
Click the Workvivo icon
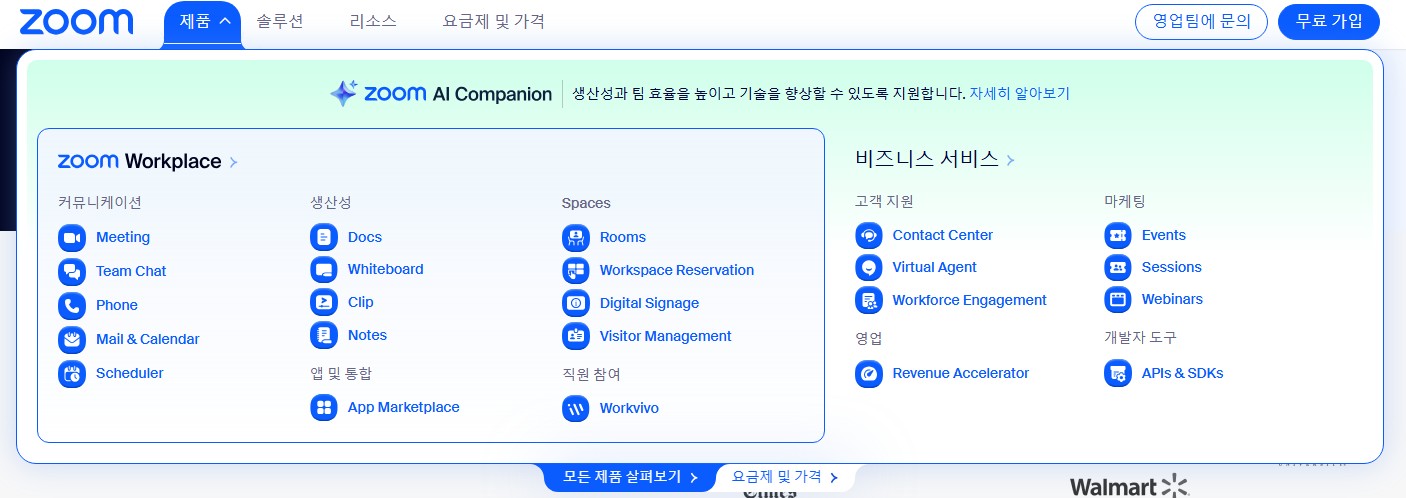point(576,409)
